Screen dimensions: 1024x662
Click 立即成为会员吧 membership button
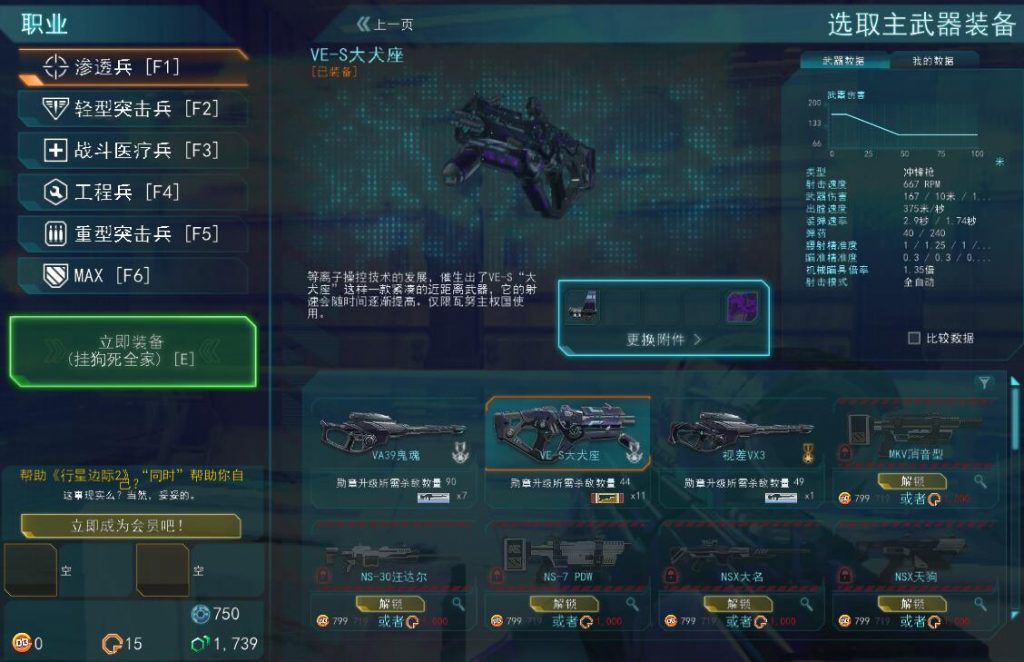[131, 526]
